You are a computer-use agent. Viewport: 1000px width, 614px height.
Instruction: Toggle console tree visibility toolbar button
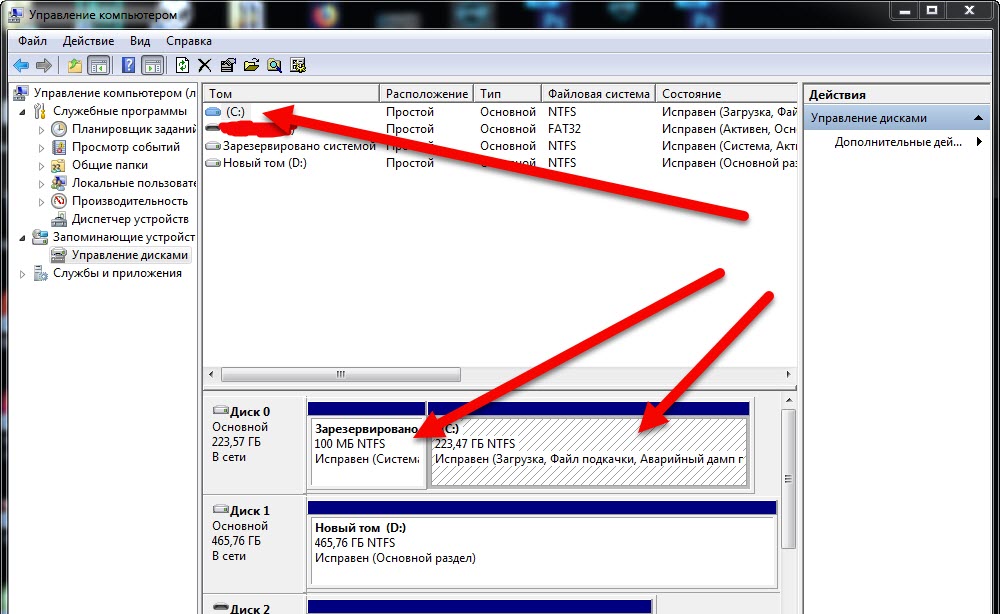[98, 65]
